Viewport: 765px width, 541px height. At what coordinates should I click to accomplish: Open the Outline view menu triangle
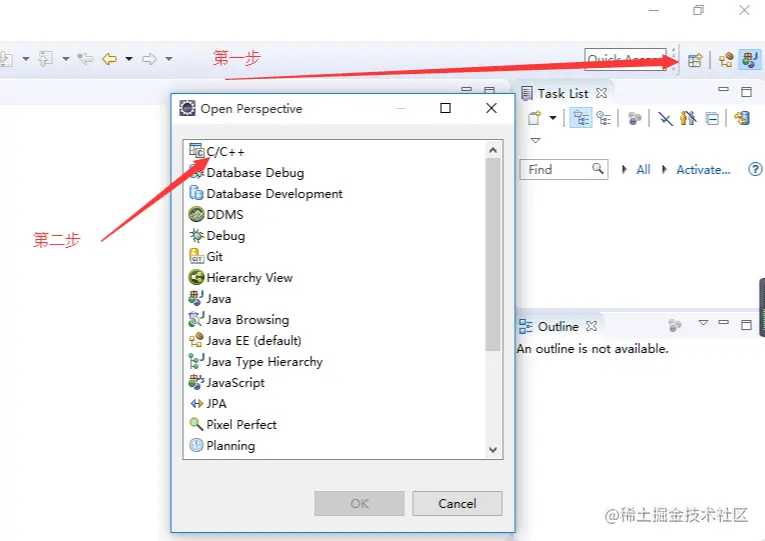click(x=703, y=322)
